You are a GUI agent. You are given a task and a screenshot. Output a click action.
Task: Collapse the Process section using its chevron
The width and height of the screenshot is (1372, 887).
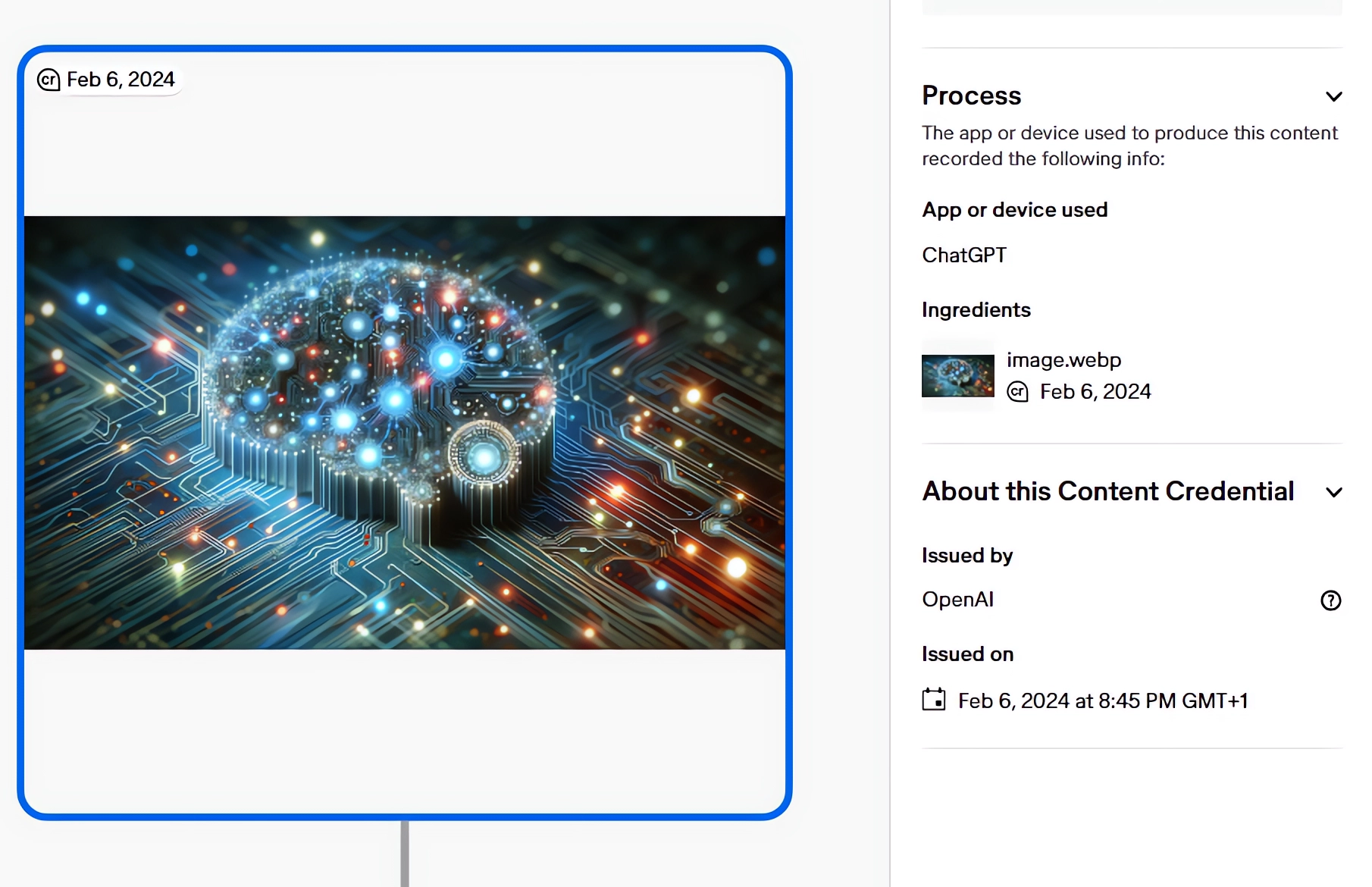(x=1333, y=96)
